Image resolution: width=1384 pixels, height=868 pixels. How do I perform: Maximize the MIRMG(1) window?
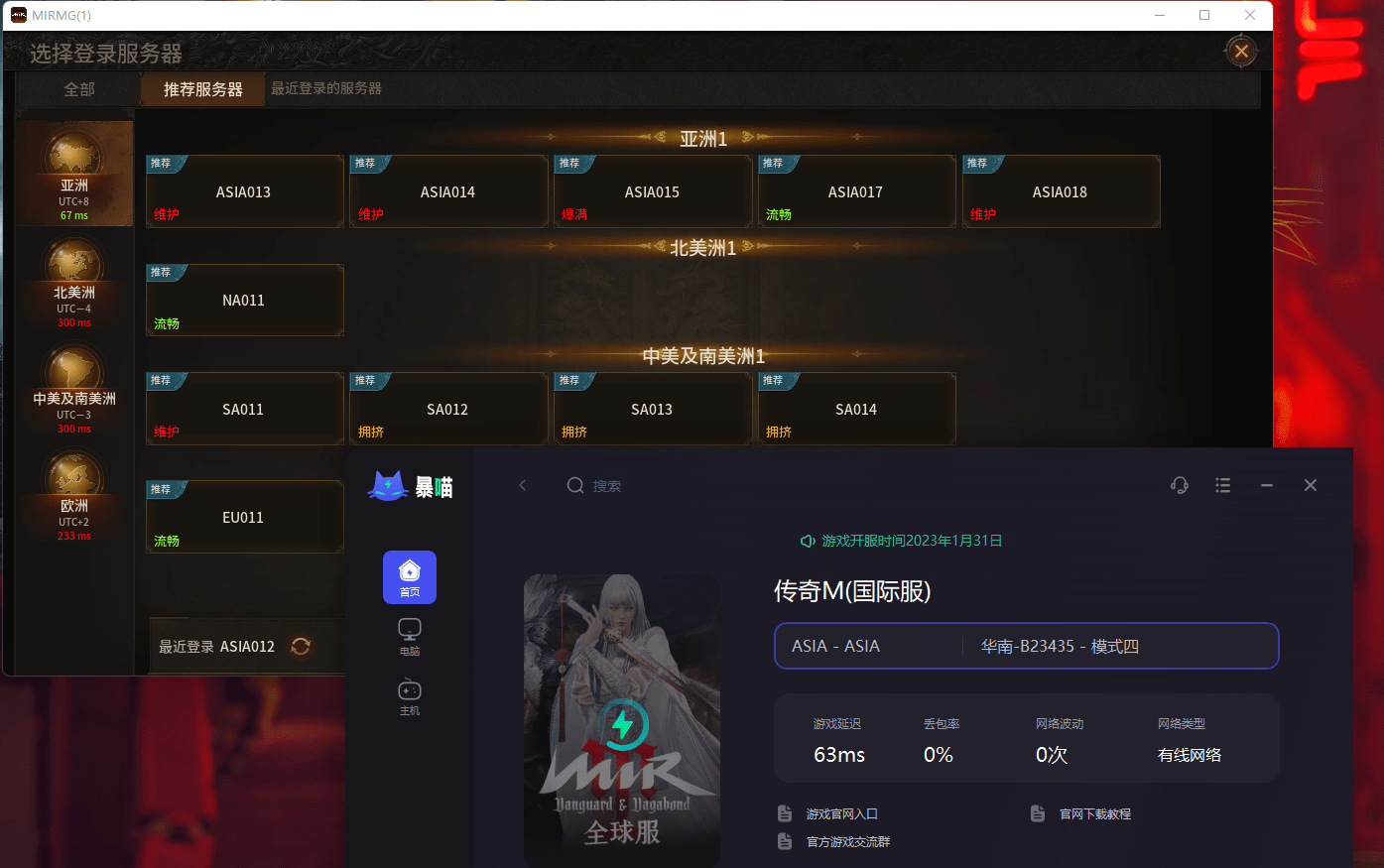[1204, 15]
